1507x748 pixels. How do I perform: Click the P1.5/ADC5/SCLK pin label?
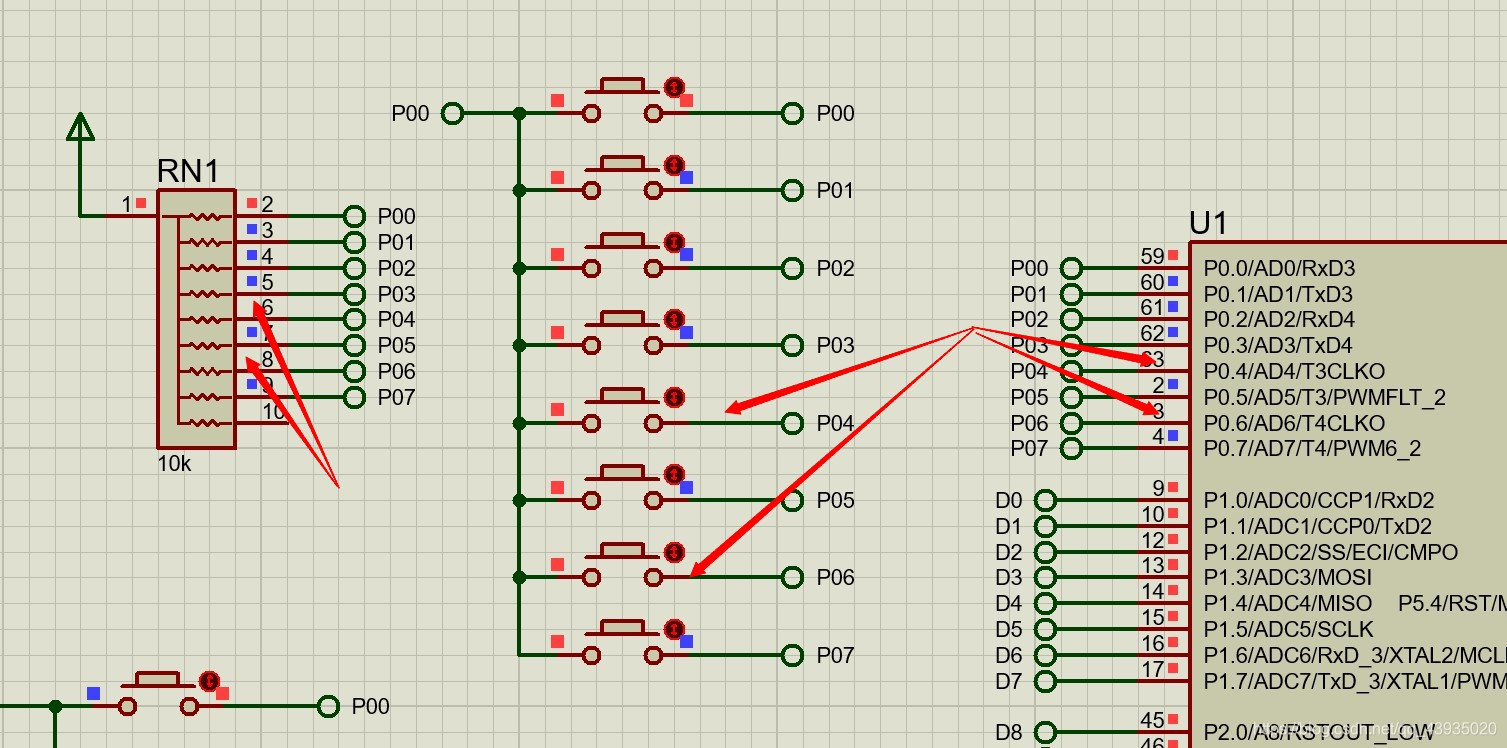pyautogui.click(x=1288, y=629)
